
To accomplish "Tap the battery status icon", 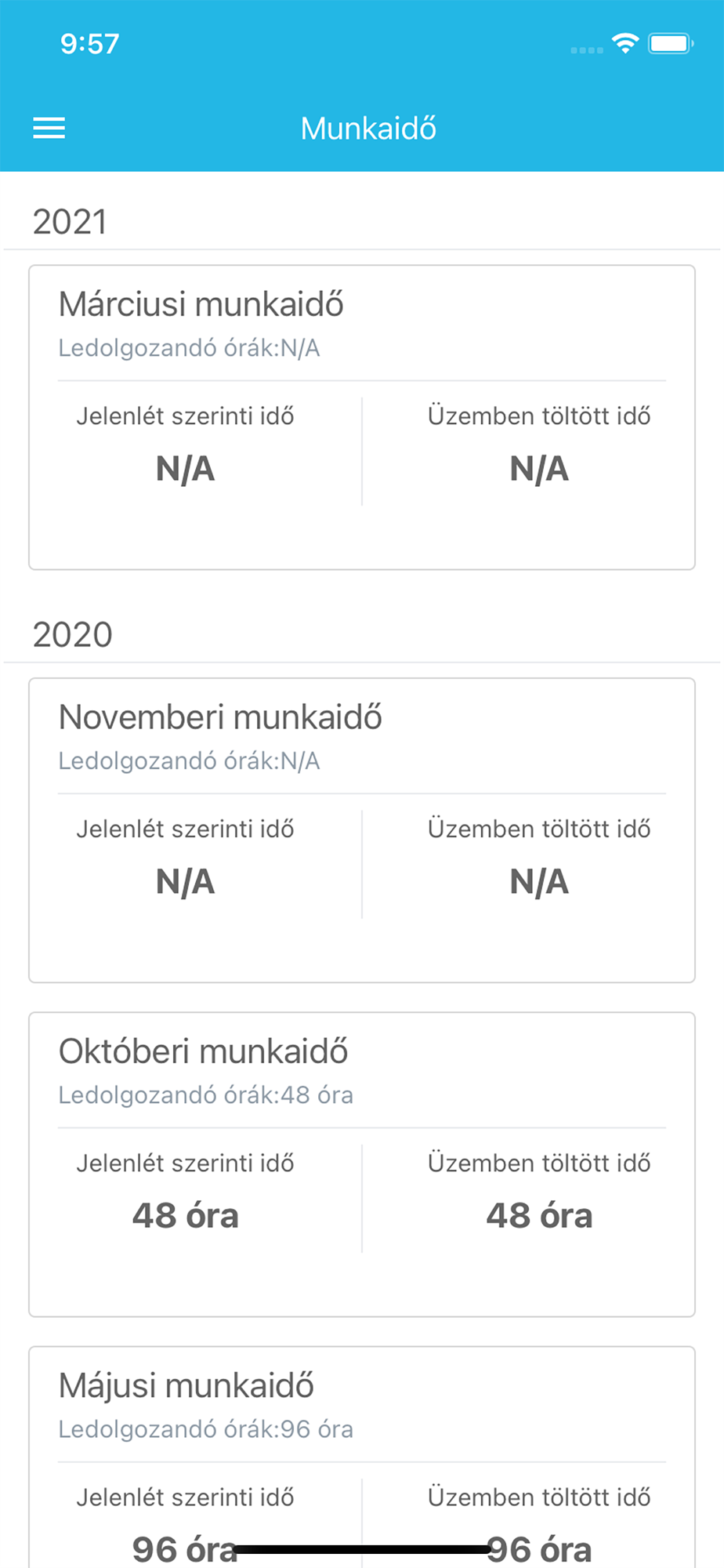I will tap(671, 43).
